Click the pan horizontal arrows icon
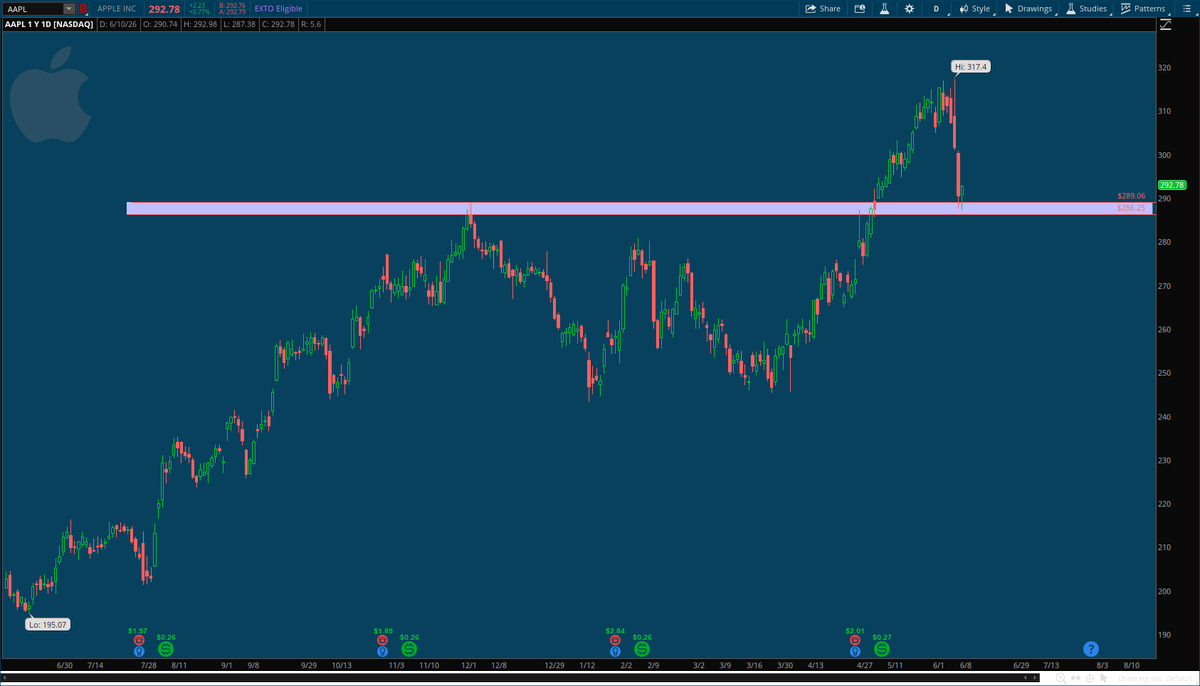 [x=1075, y=678]
